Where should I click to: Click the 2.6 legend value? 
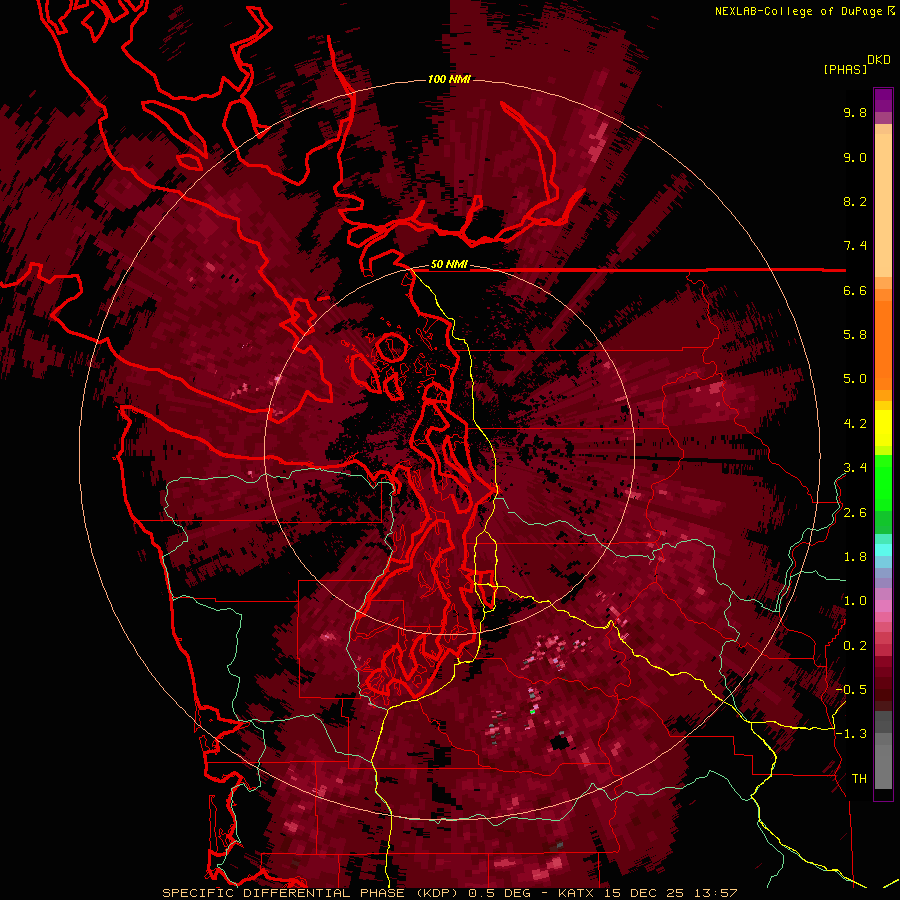(x=855, y=513)
